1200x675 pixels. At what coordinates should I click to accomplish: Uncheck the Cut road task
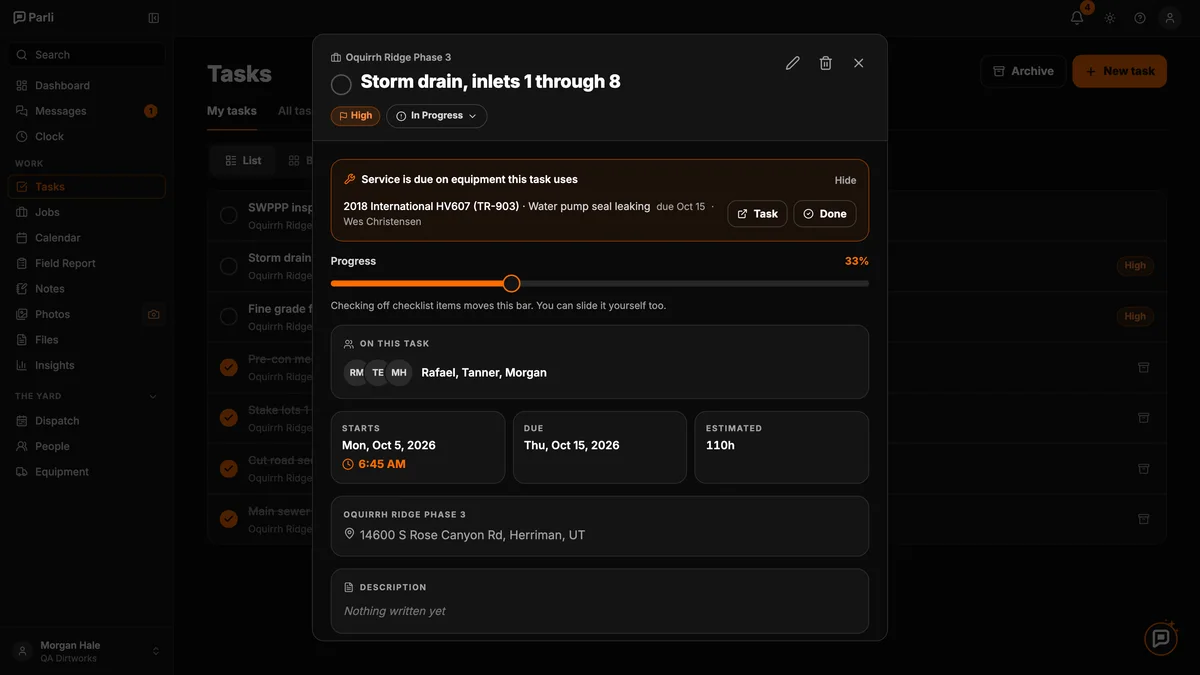point(229,468)
